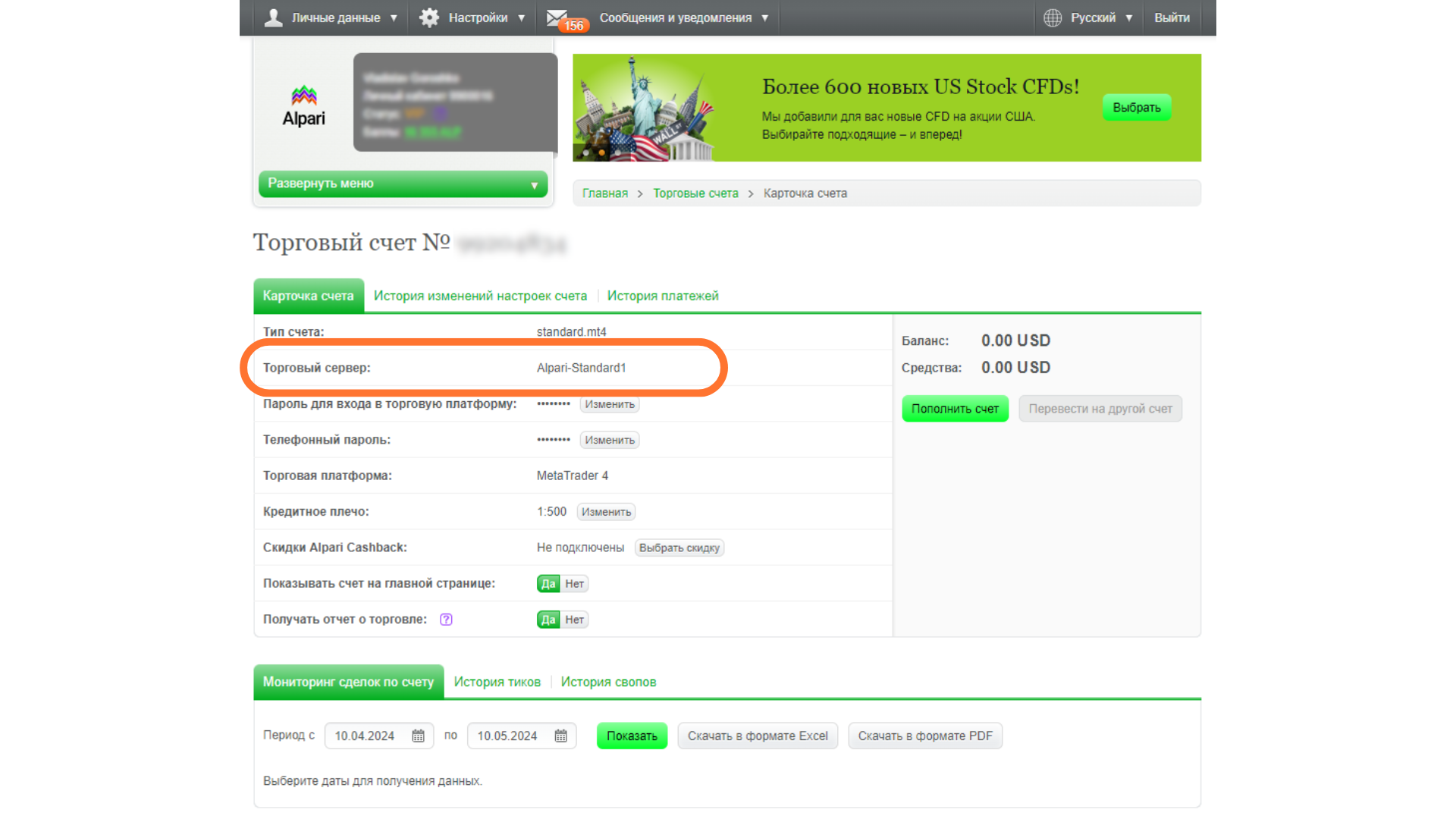The height and width of the screenshot is (819, 1456).
Task: Click Выйти to log out
Action: pos(1172,17)
